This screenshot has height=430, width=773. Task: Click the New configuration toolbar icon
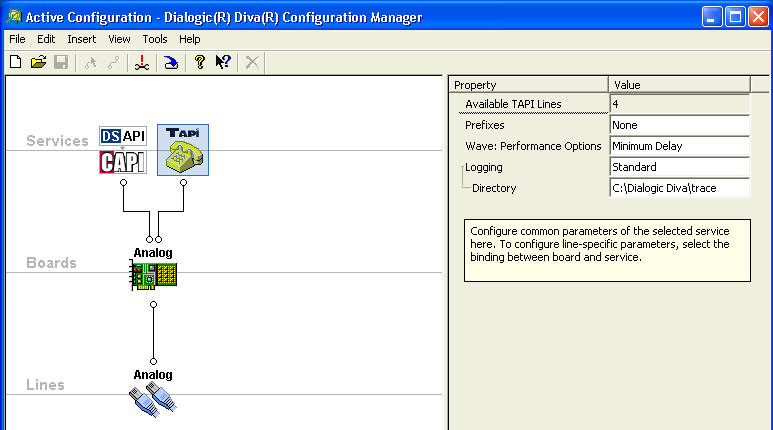coord(16,62)
